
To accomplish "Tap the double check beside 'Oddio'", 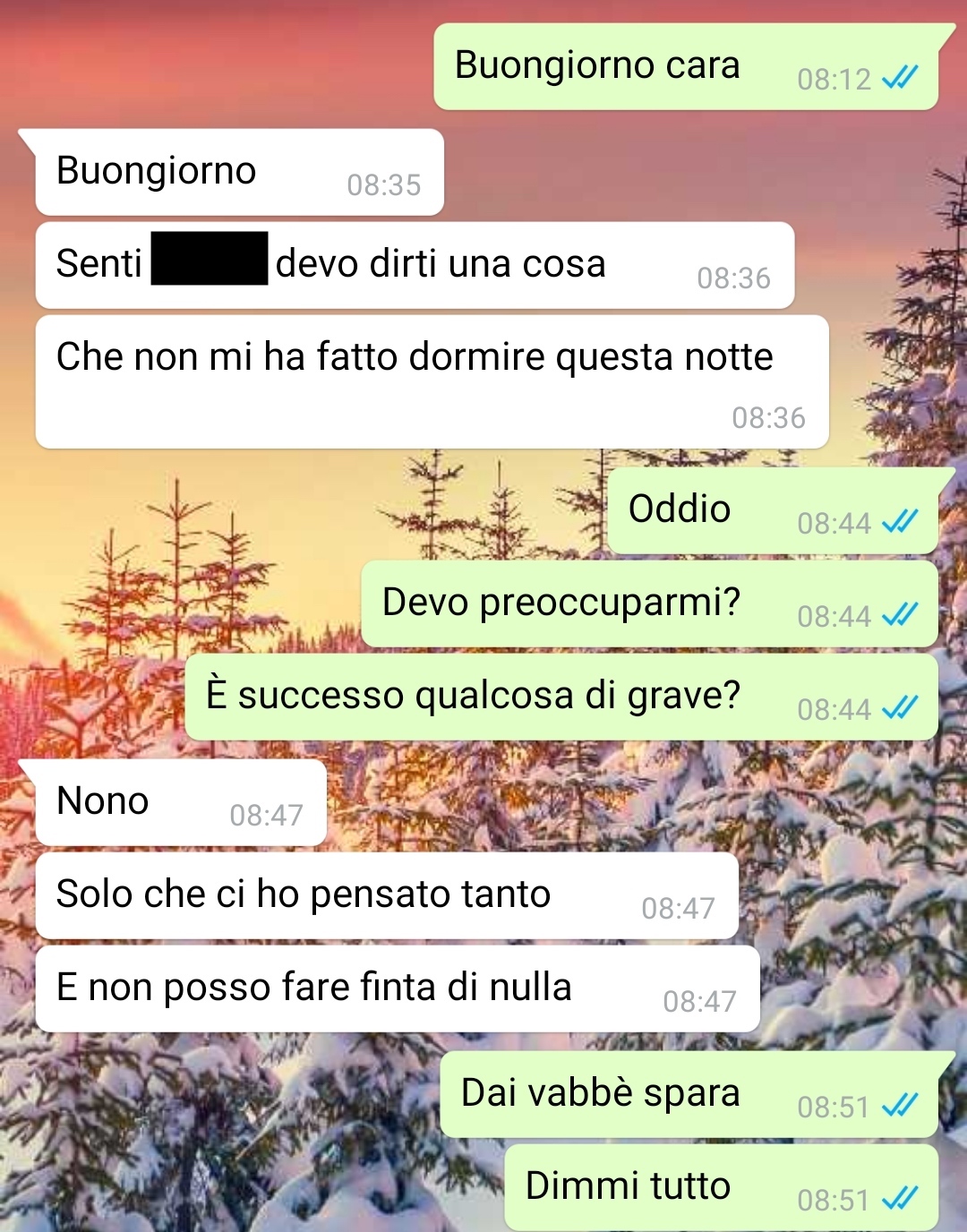I will pos(900,522).
